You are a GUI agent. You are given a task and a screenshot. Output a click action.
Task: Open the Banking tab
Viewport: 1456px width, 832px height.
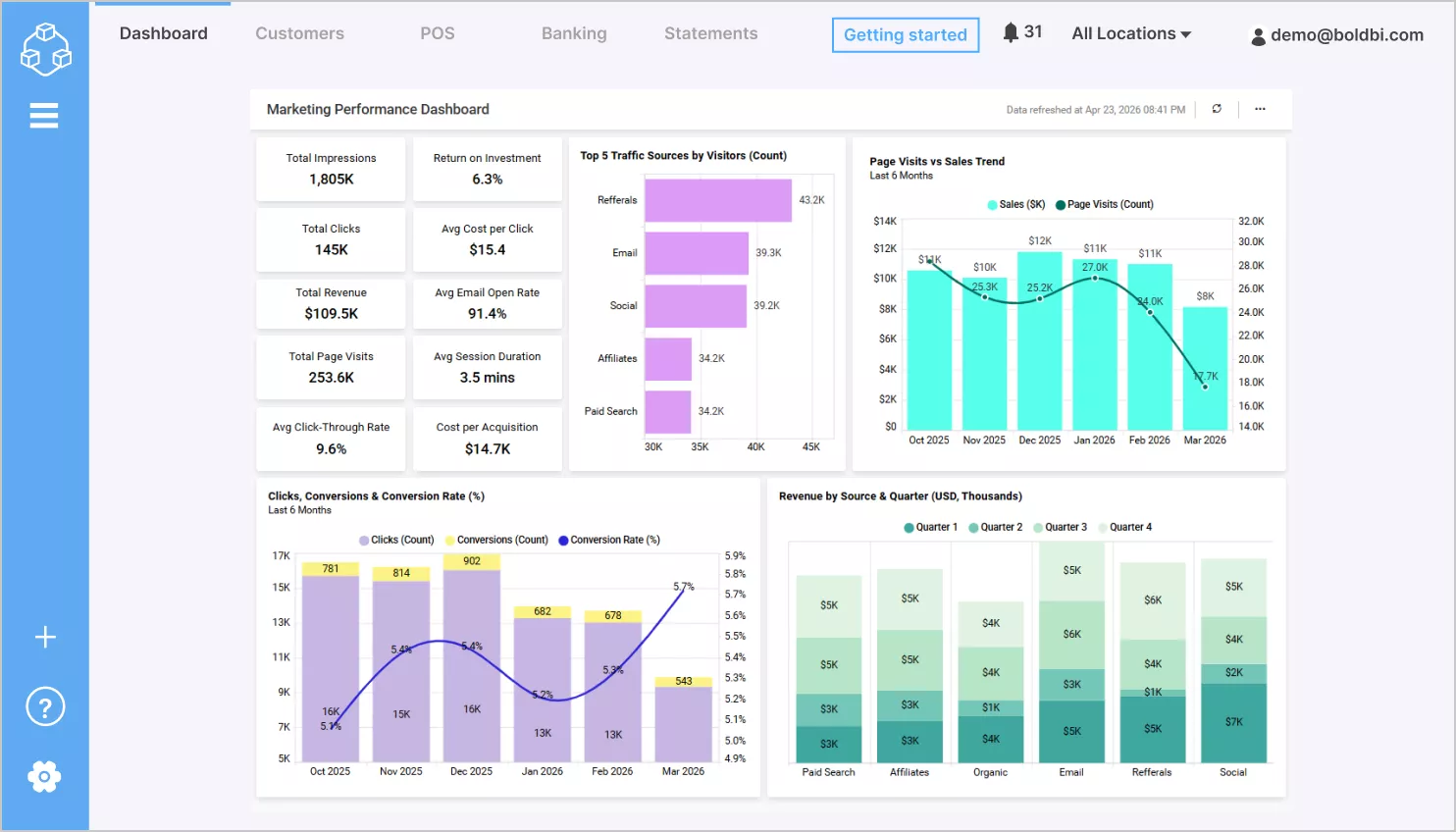574,33
